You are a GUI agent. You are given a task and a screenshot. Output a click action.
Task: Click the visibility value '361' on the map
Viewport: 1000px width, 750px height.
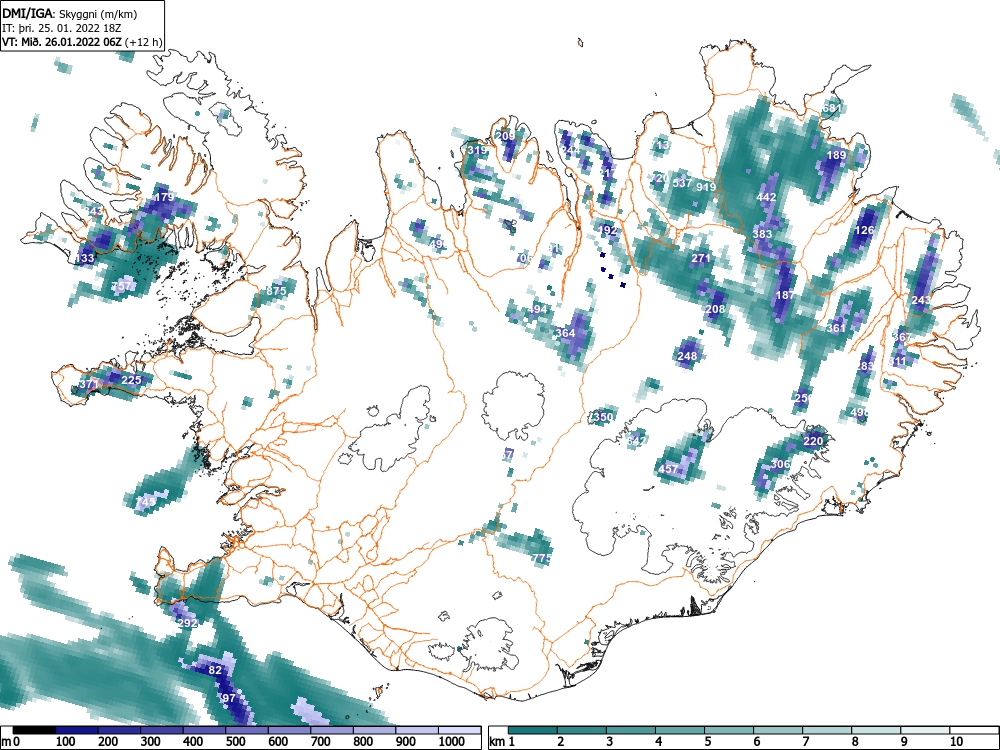coord(835,328)
